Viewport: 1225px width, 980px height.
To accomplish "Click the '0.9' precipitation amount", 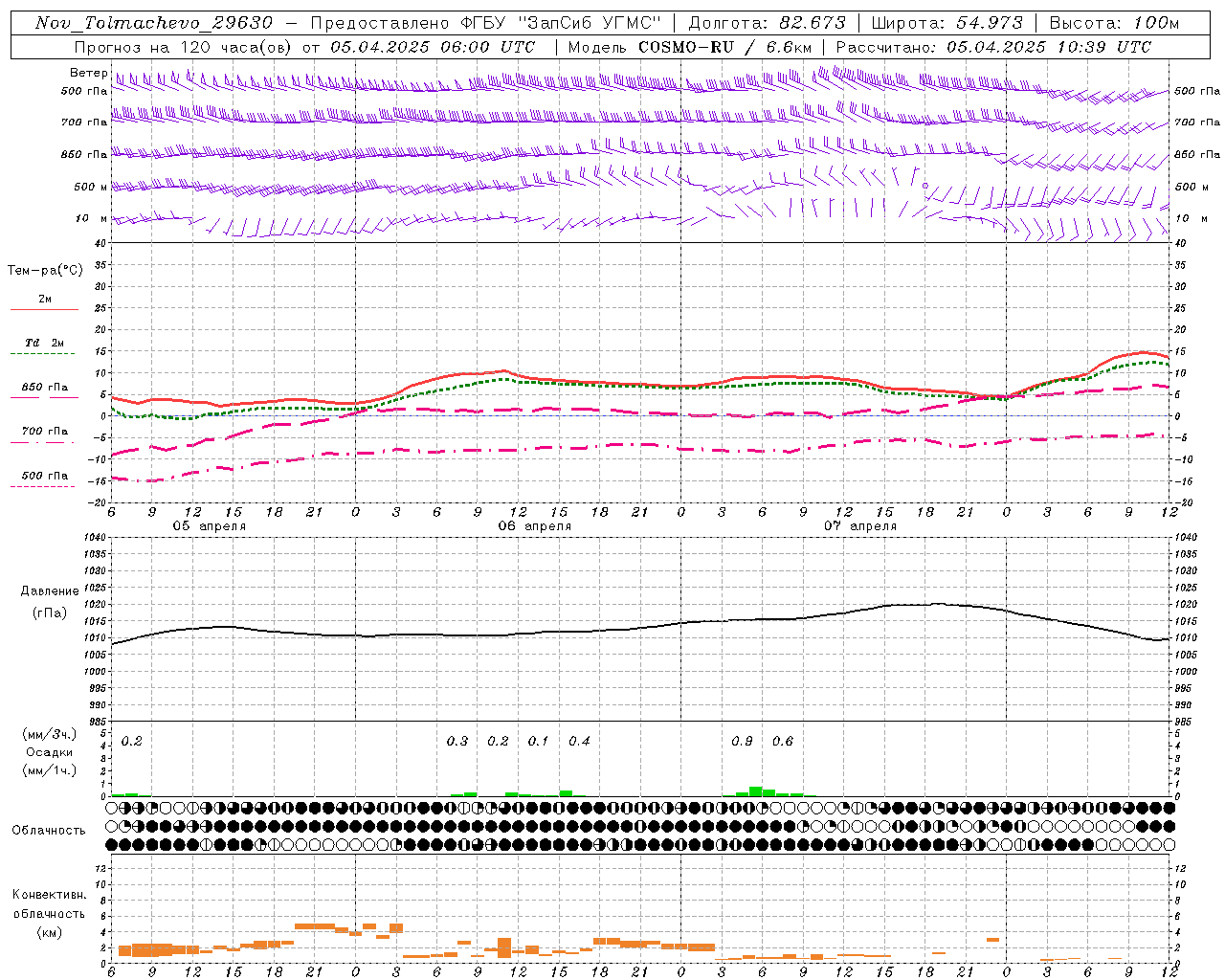I will pos(742,742).
